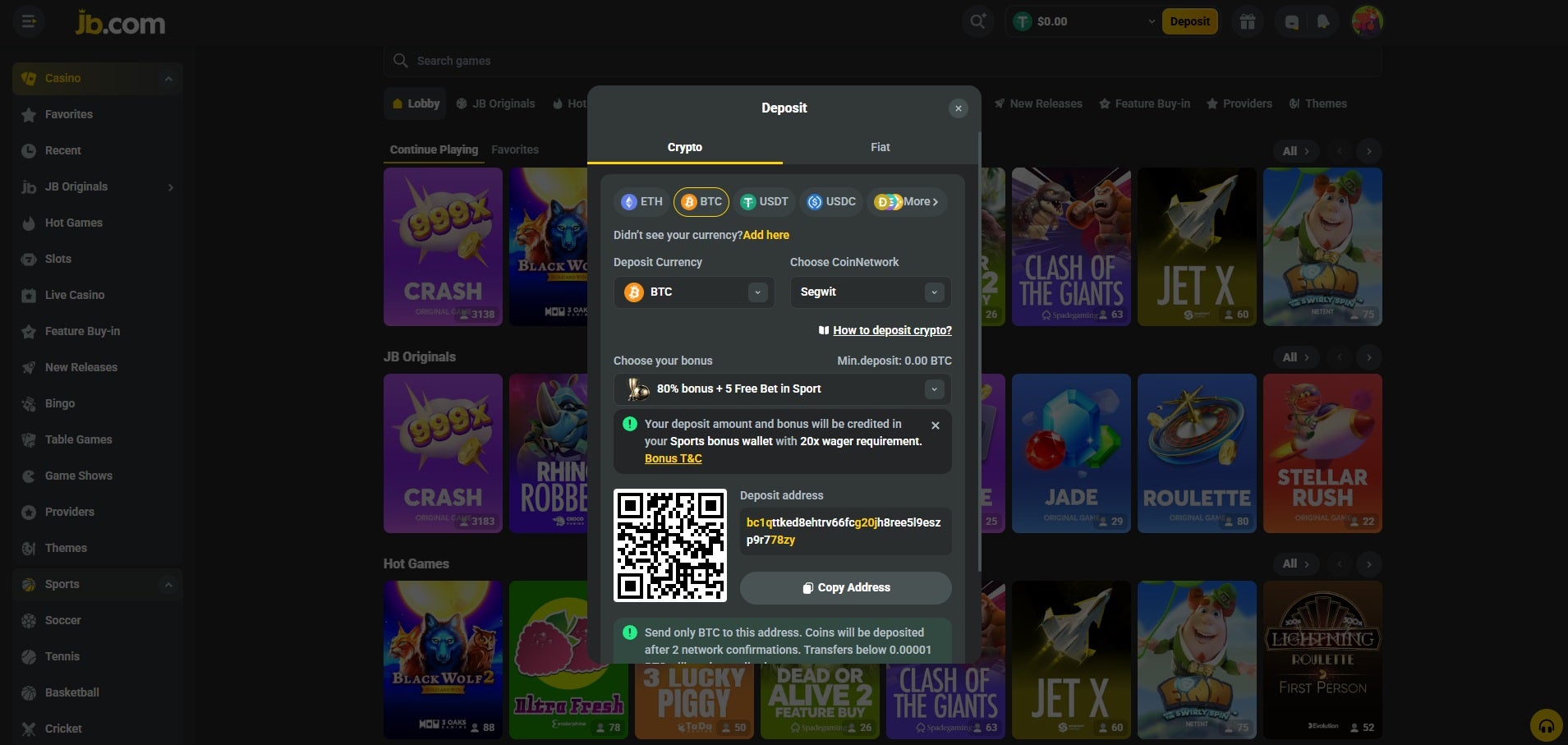Open the user profile avatar
The image size is (1568, 745).
coord(1368,22)
